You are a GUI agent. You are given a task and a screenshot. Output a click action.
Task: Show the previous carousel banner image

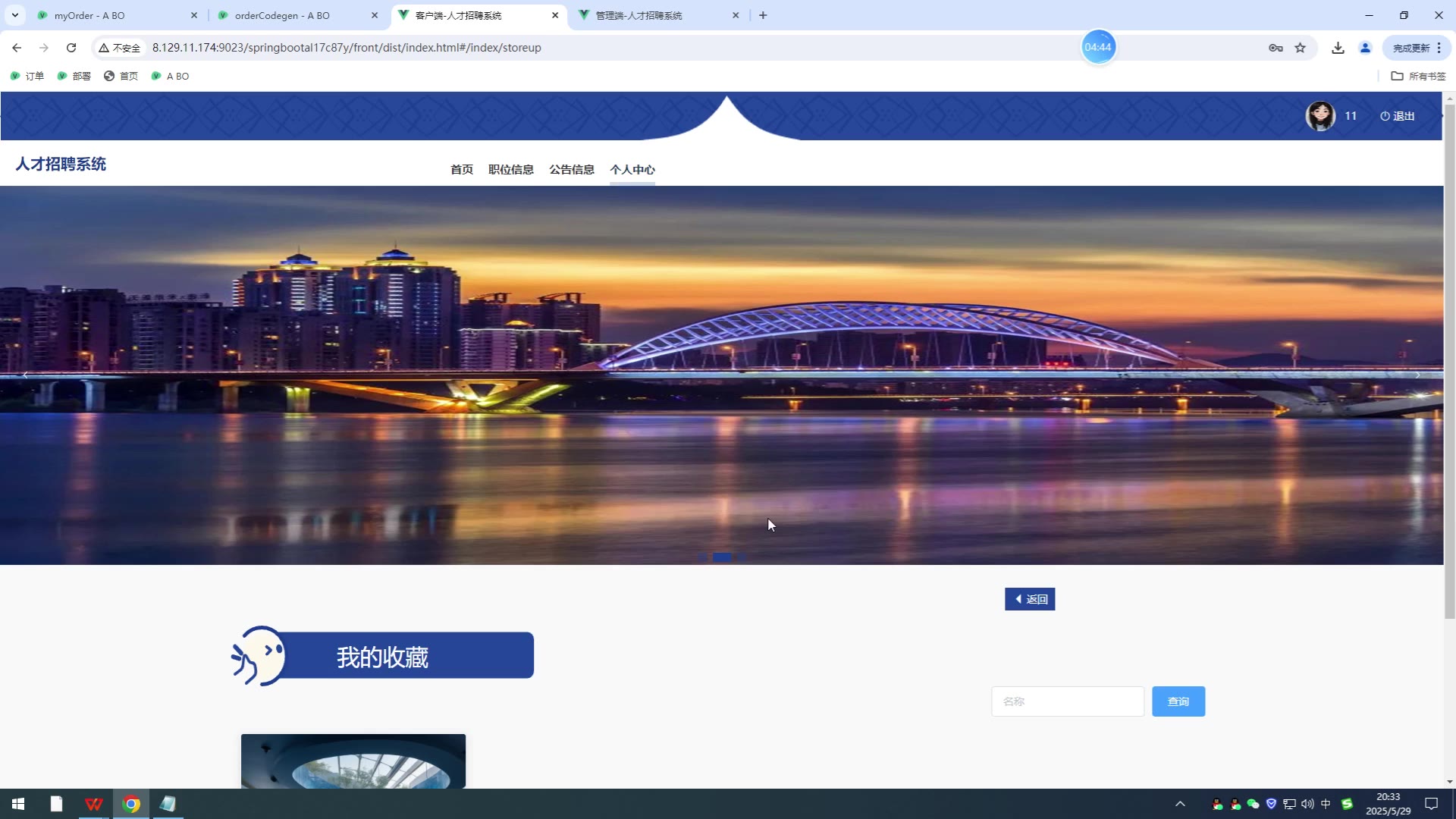click(25, 375)
